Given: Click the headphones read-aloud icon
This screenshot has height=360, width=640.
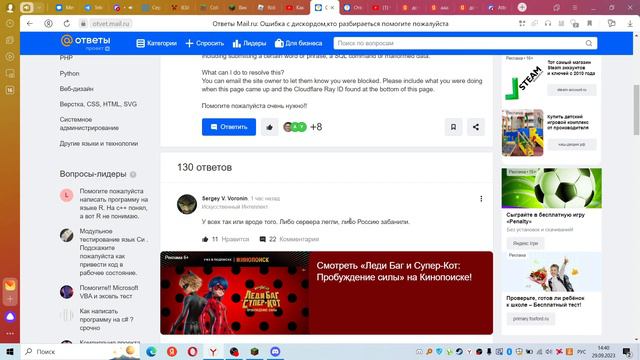Looking at the screenshot, I should point(548,24).
